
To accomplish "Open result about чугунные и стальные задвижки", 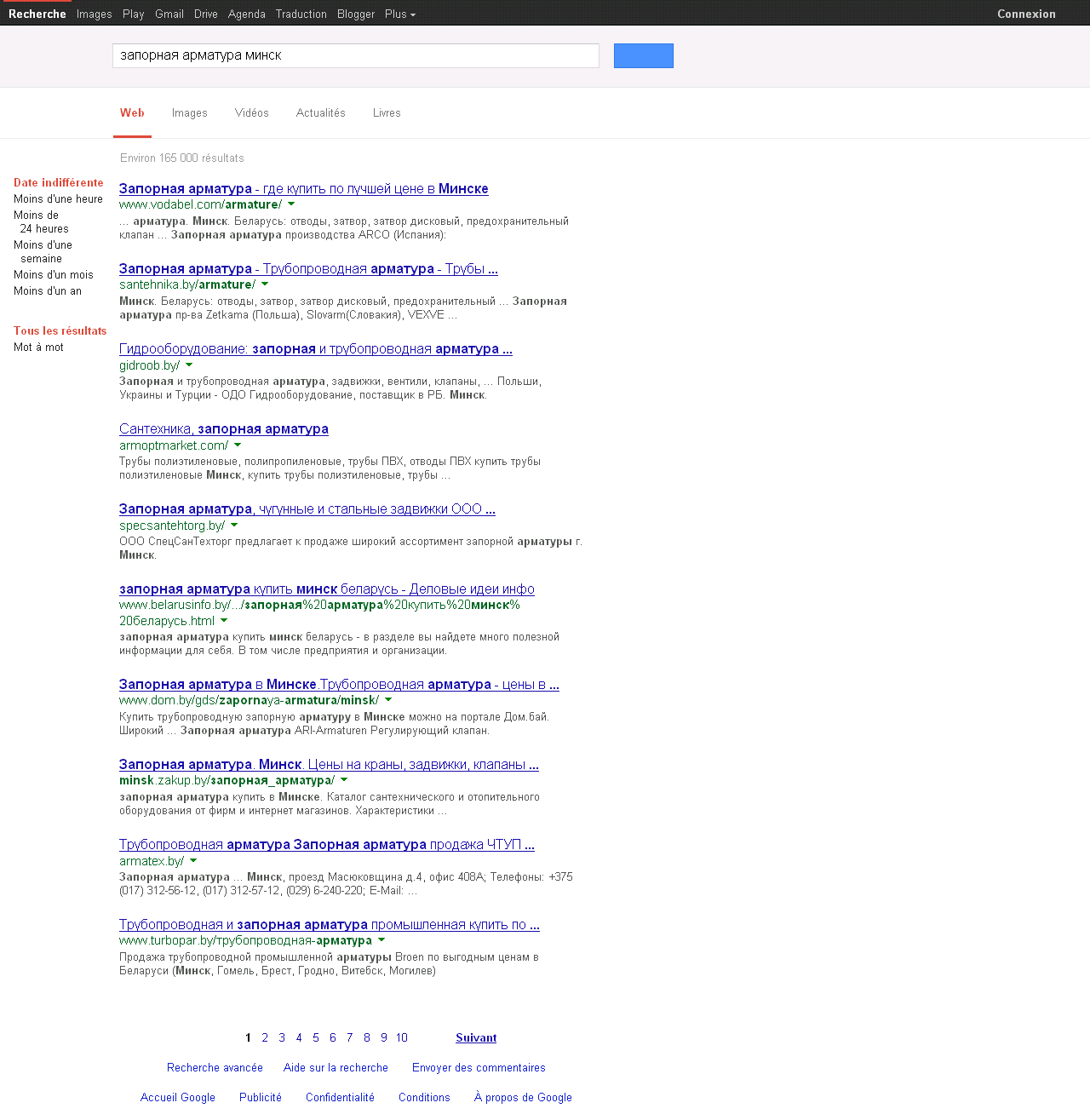I will pyautogui.click(x=307, y=508).
